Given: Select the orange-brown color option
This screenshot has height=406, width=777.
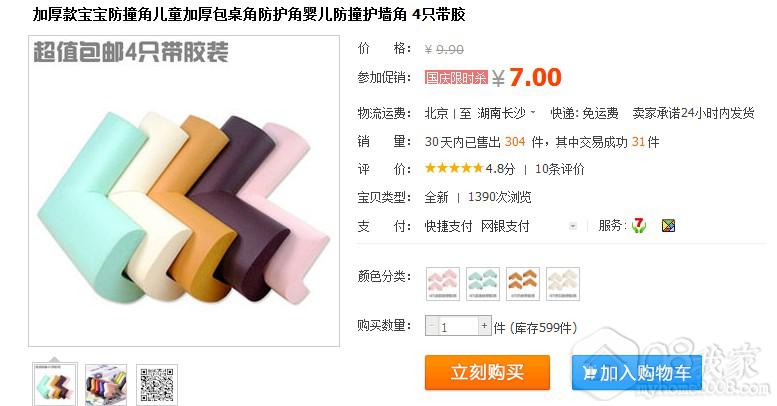Looking at the screenshot, I should pos(523,284).
